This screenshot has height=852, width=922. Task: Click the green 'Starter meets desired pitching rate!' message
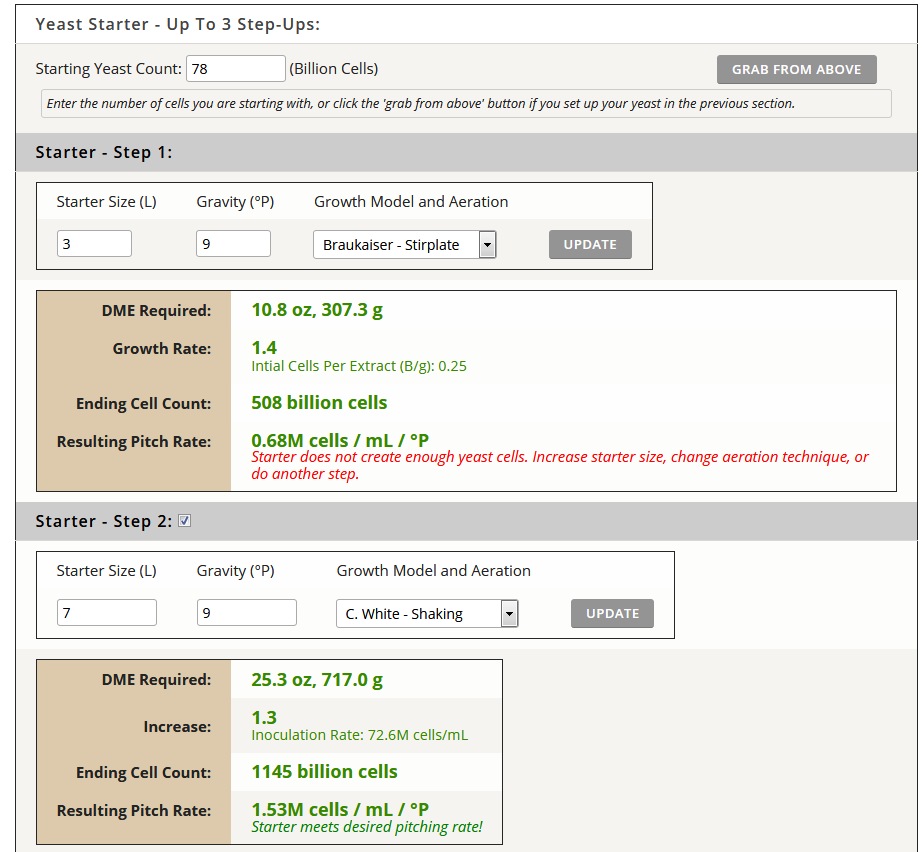coord(367,827)
